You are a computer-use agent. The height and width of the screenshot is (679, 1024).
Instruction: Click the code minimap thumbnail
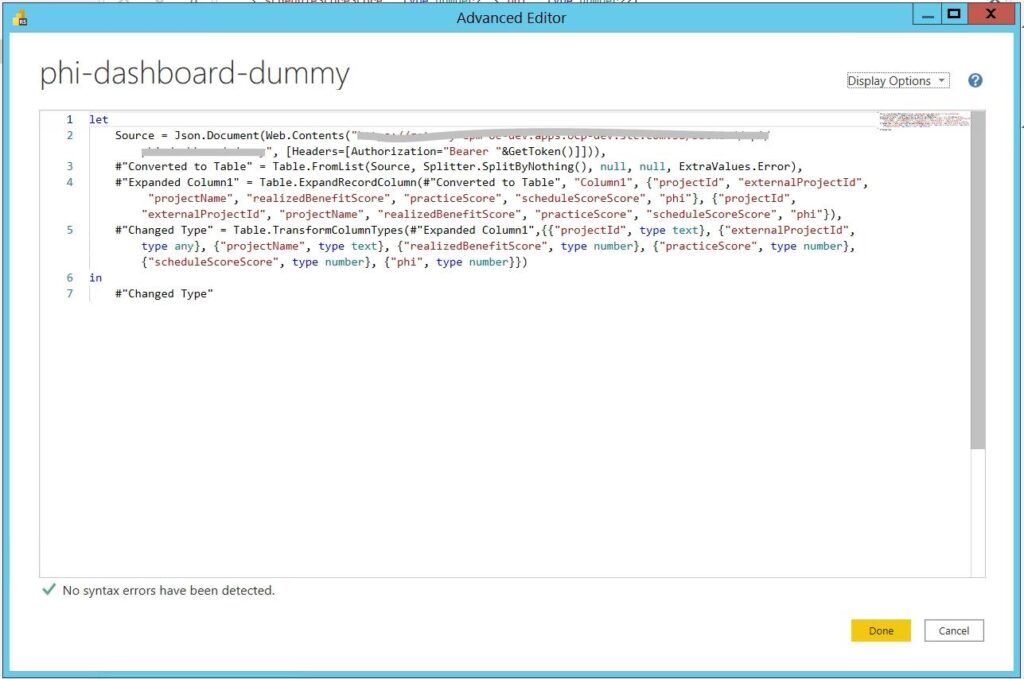pyautogui.click(x=923, y=120)
